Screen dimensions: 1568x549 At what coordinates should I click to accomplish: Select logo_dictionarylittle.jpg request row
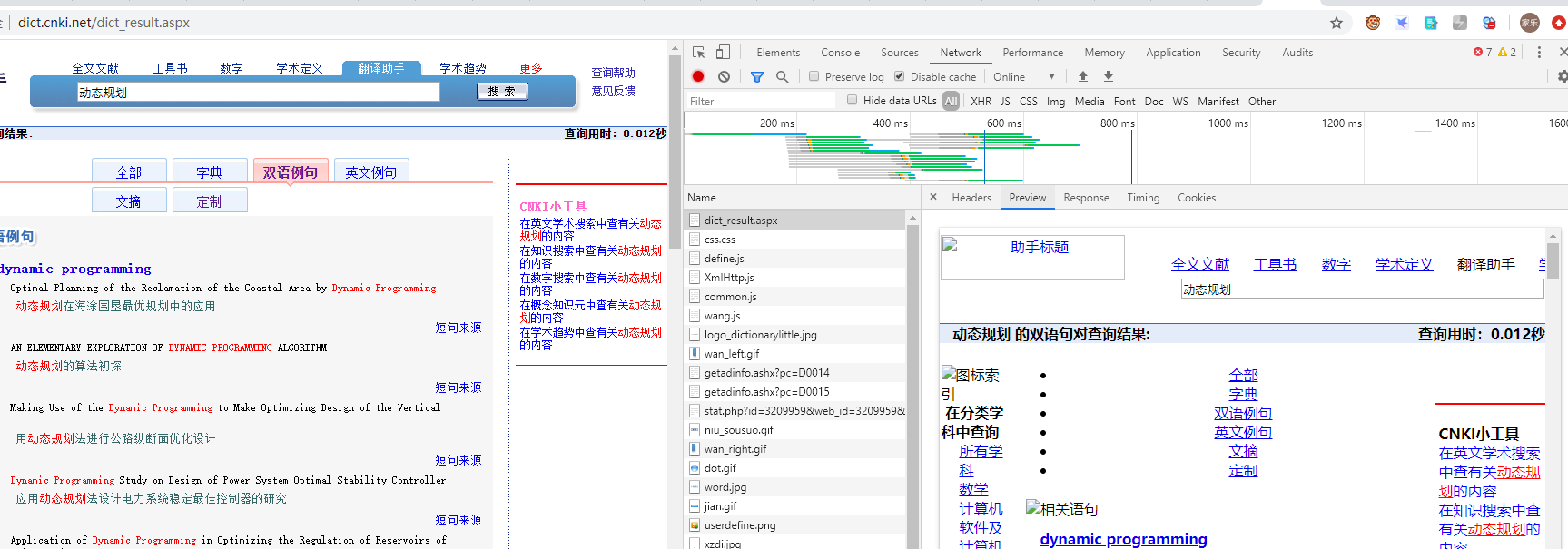click(795, 335)
